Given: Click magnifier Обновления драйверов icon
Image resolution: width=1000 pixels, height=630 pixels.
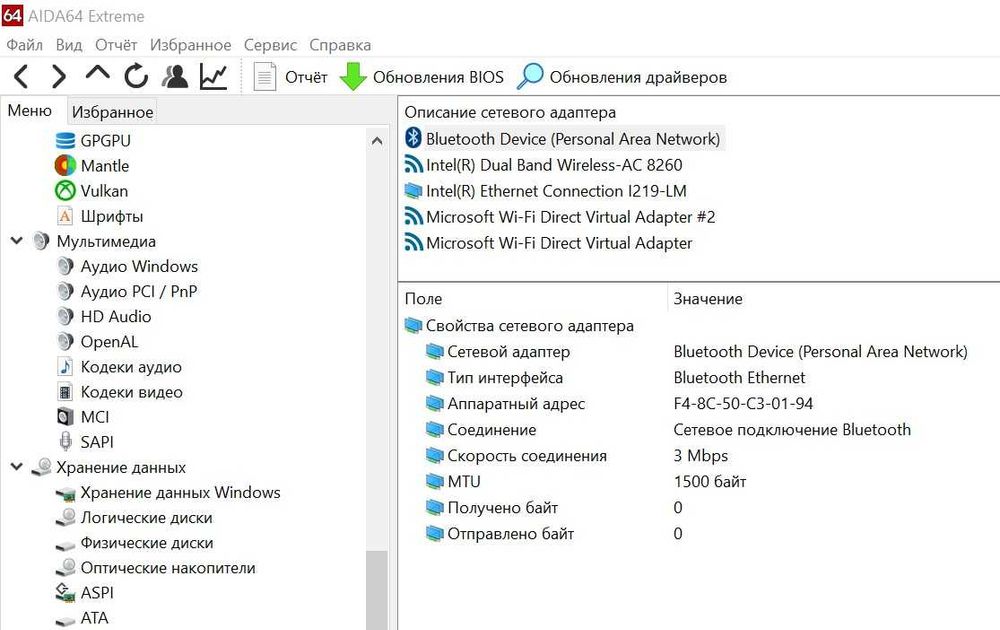Looking at the screenshot, I should click(530, 77).
